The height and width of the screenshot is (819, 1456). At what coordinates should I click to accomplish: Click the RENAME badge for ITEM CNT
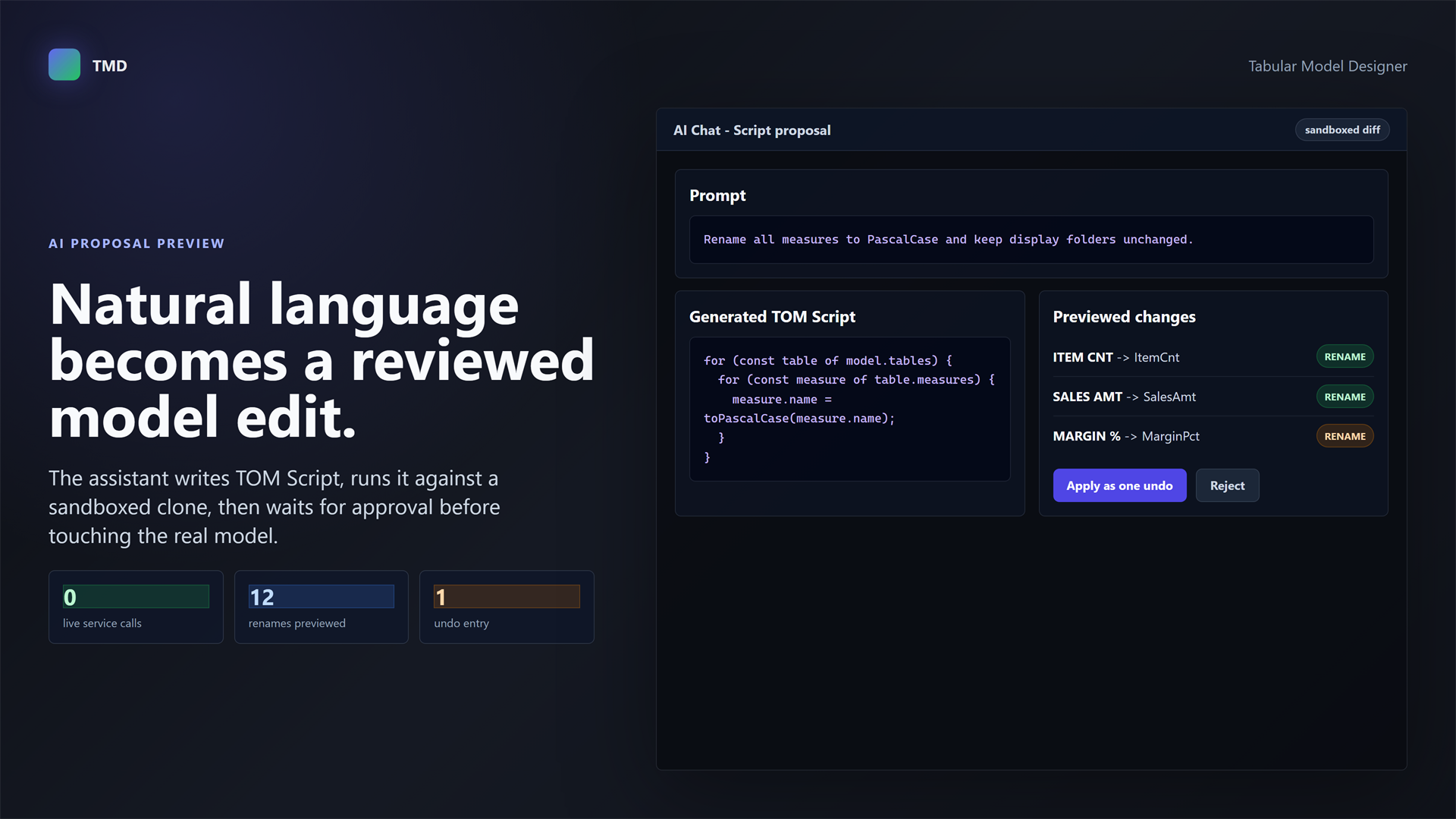(1345, 357)
